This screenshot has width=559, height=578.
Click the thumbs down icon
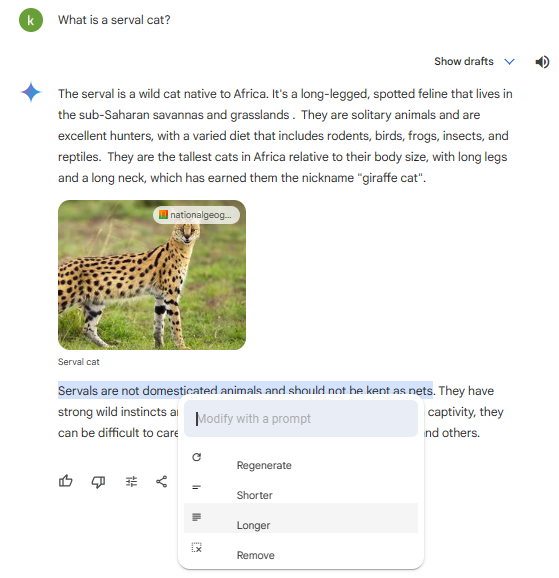98,481
